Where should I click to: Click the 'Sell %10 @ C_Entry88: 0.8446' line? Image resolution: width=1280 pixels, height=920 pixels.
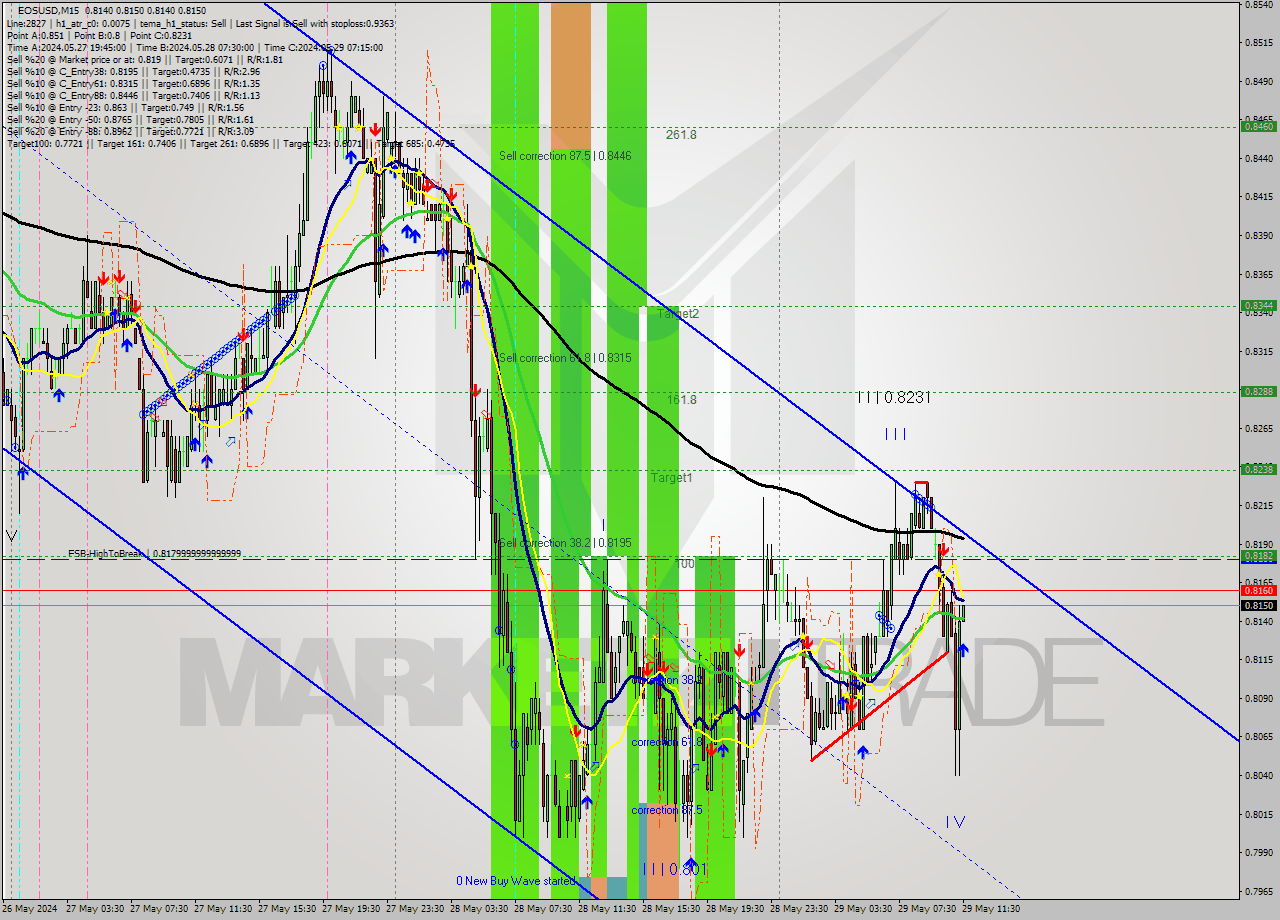[x=133, y=95]
